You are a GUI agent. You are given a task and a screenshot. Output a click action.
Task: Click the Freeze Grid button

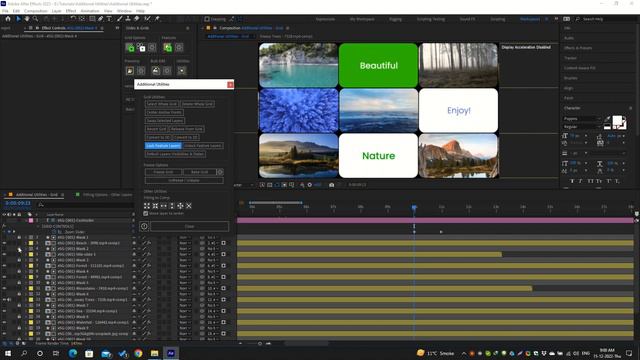pyautogui.click(x=163, y=172)
